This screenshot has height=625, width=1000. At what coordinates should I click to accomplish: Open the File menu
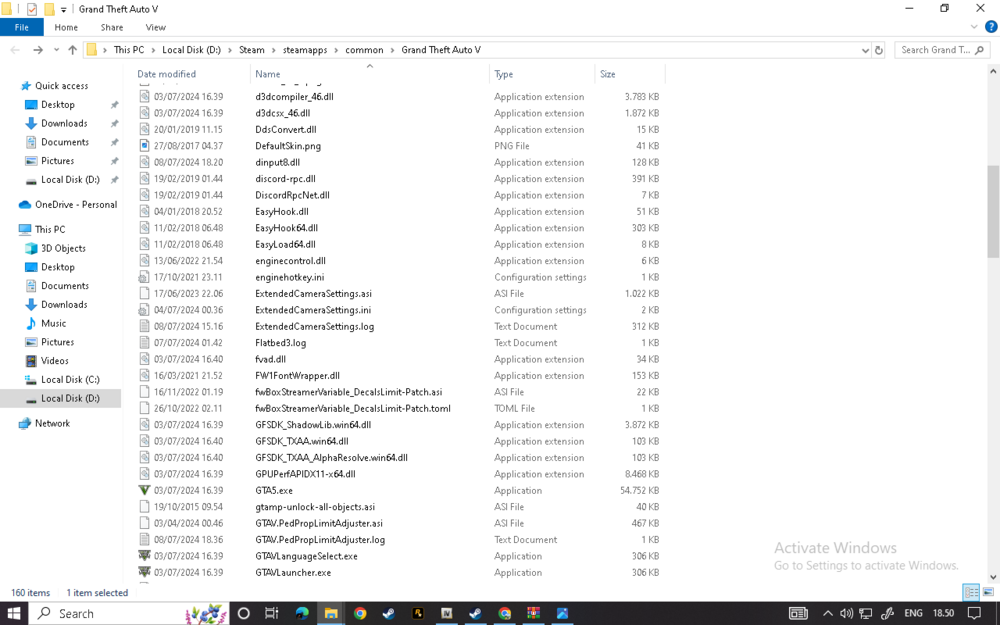[21, 27]
